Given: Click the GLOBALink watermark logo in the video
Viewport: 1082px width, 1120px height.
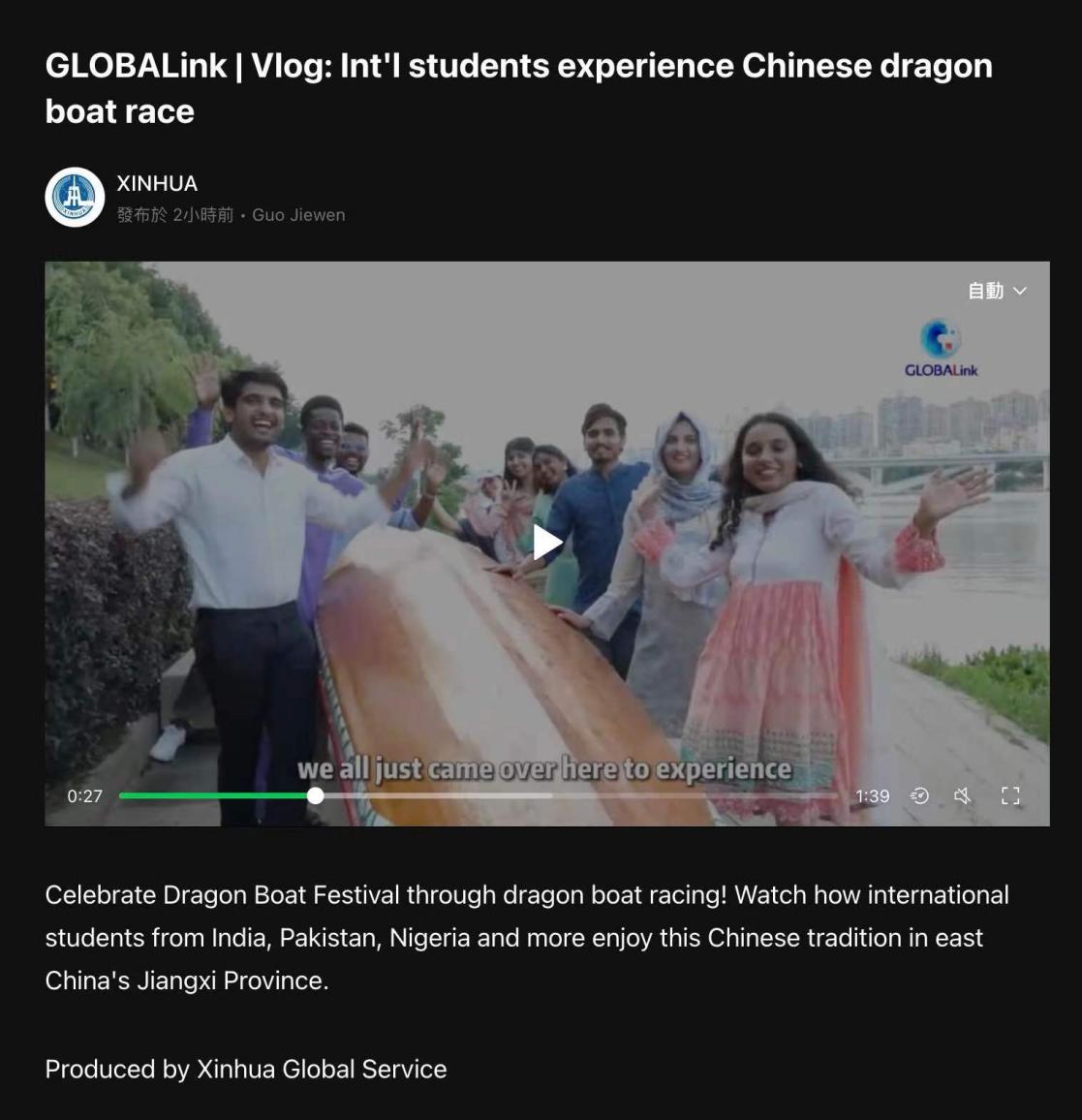Looking at the screenshot, I should [941, 348].
